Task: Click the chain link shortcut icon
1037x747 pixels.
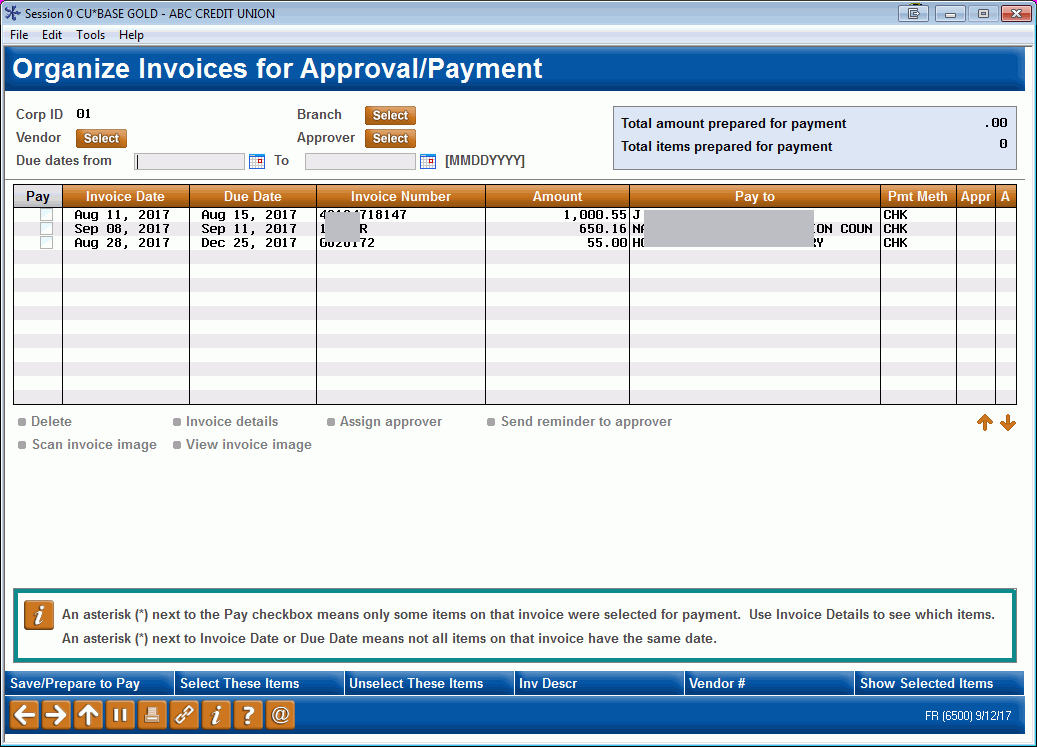Action: (184, 715)
